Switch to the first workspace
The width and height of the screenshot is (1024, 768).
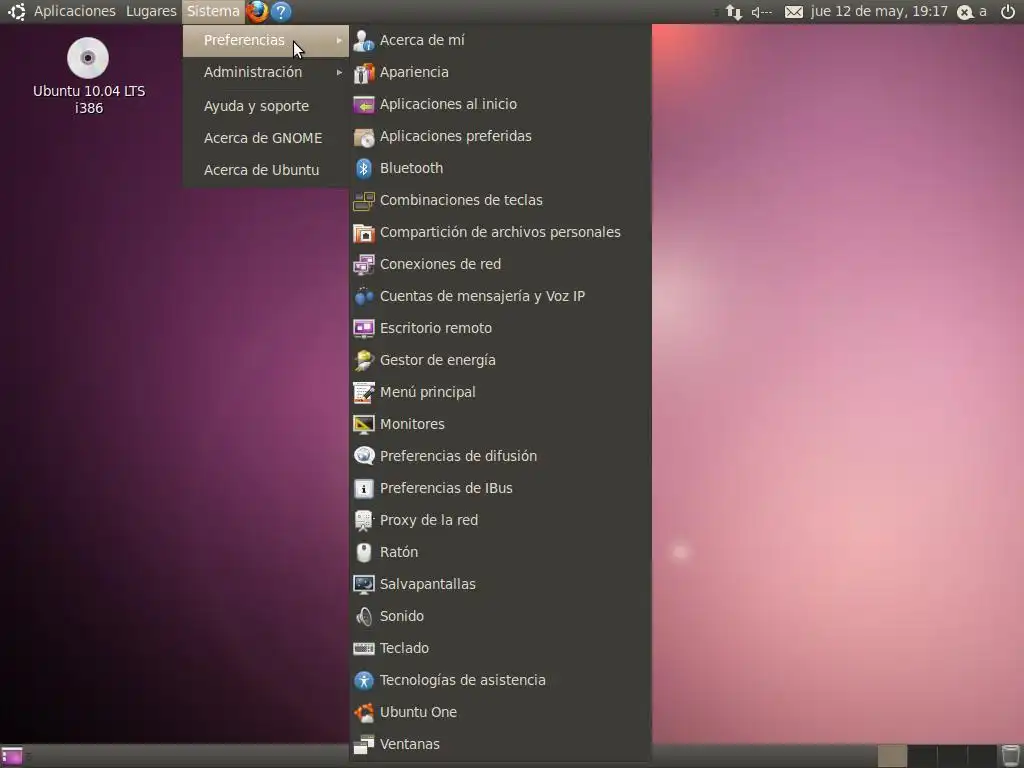click(x=892, y=756)
